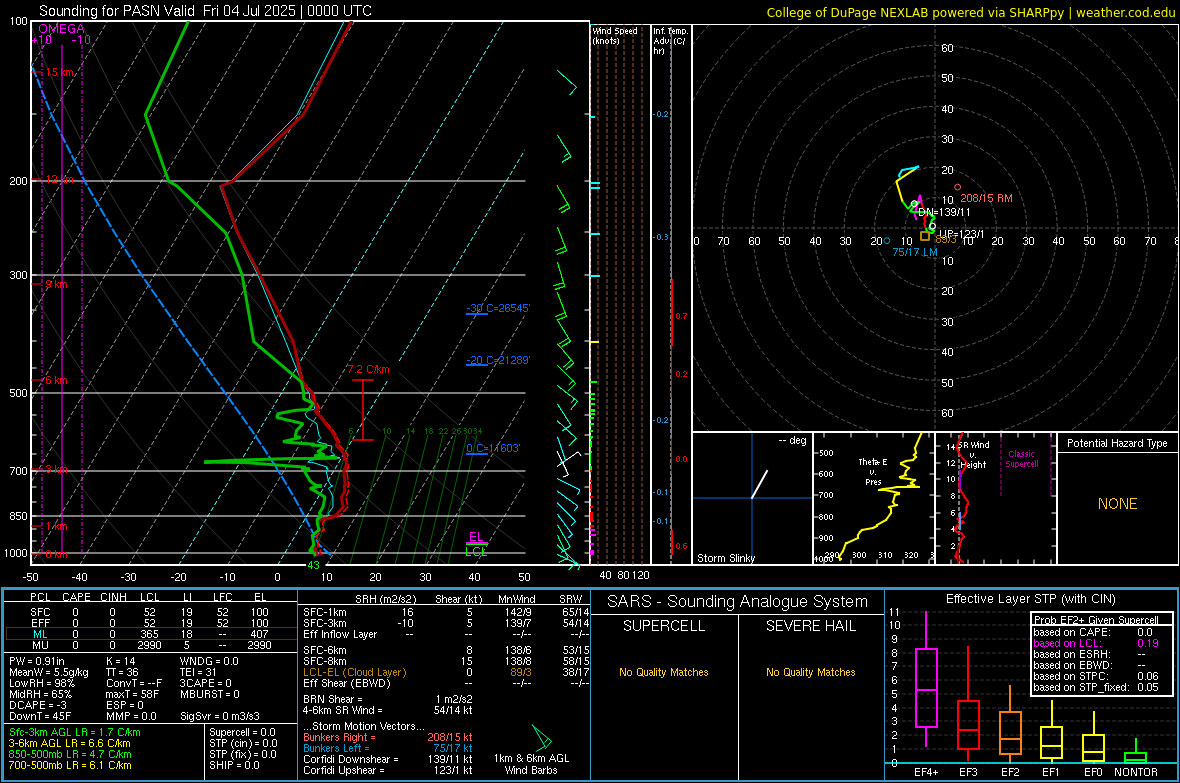Click the green 'LCL' label on skew-T

tap(476, 551)
